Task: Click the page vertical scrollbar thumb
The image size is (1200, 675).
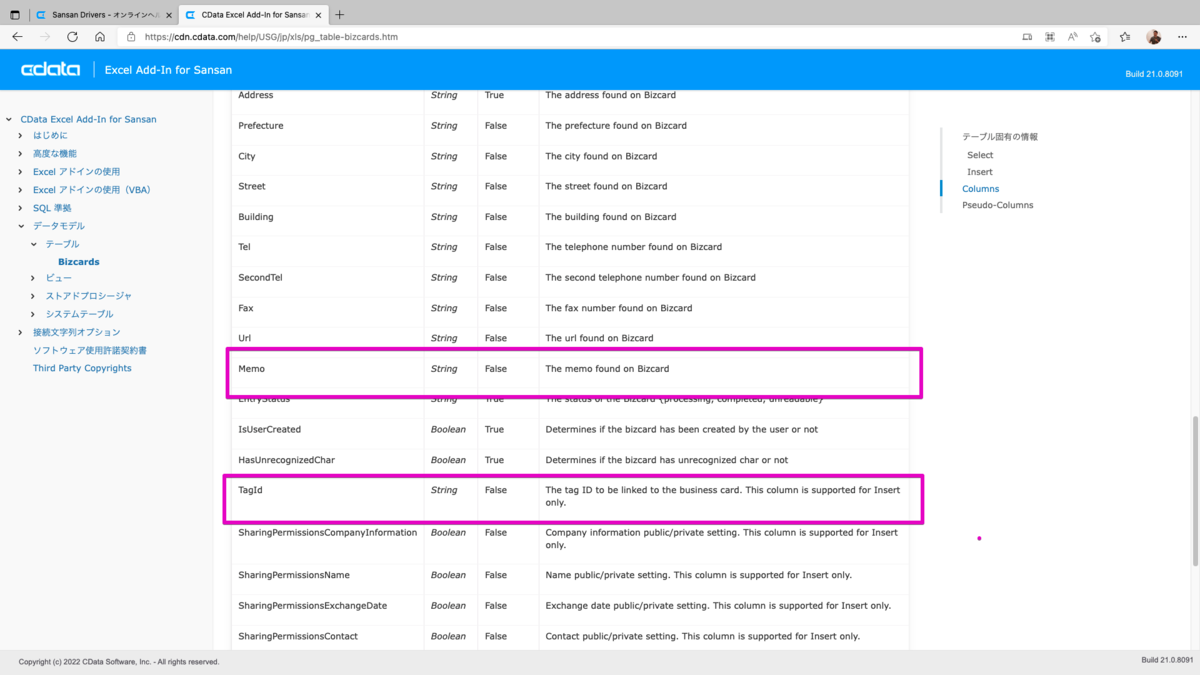Action: pyautogui.click(x=1194, y=490)
